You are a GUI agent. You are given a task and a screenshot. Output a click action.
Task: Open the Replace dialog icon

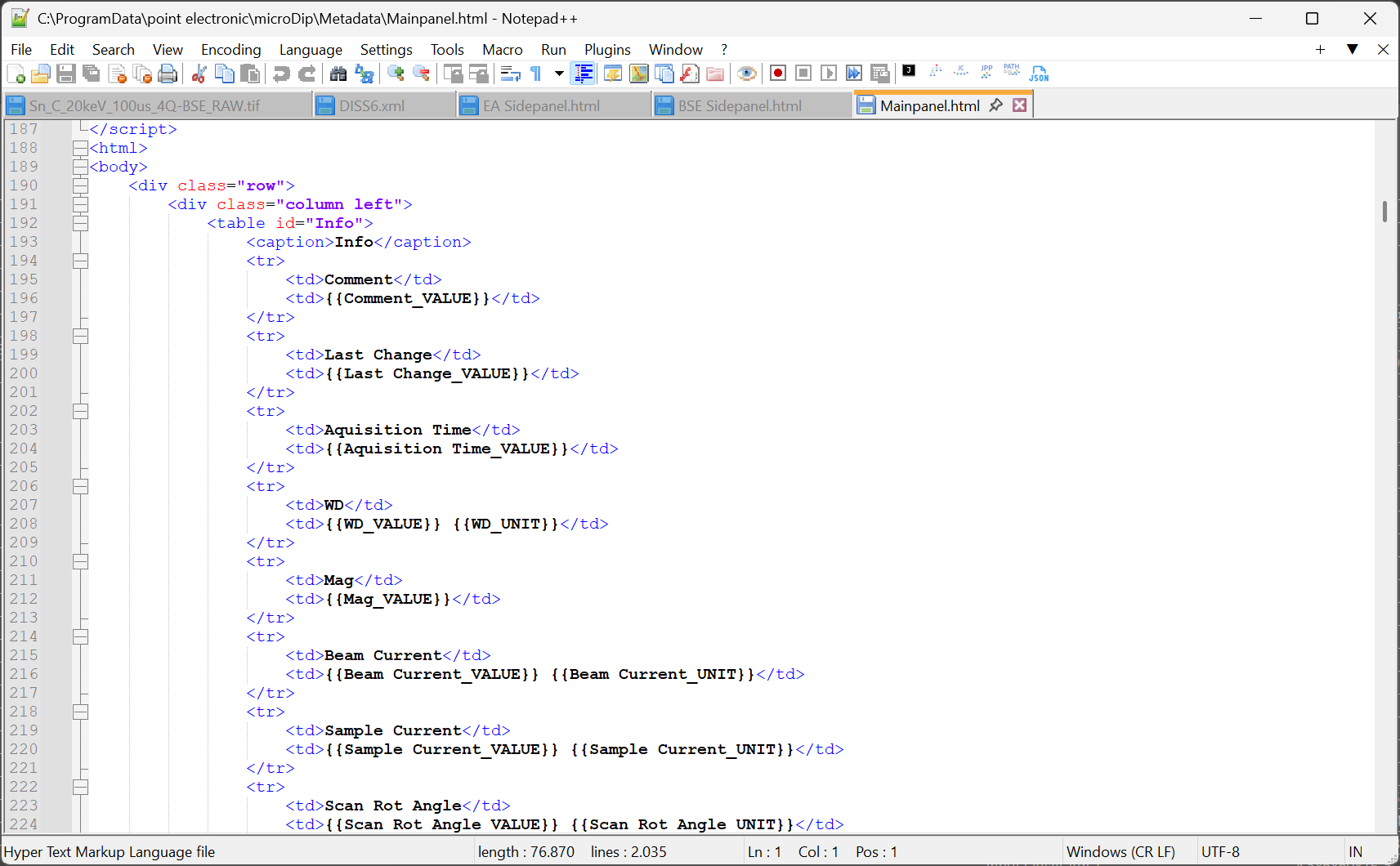coord(364,74)
